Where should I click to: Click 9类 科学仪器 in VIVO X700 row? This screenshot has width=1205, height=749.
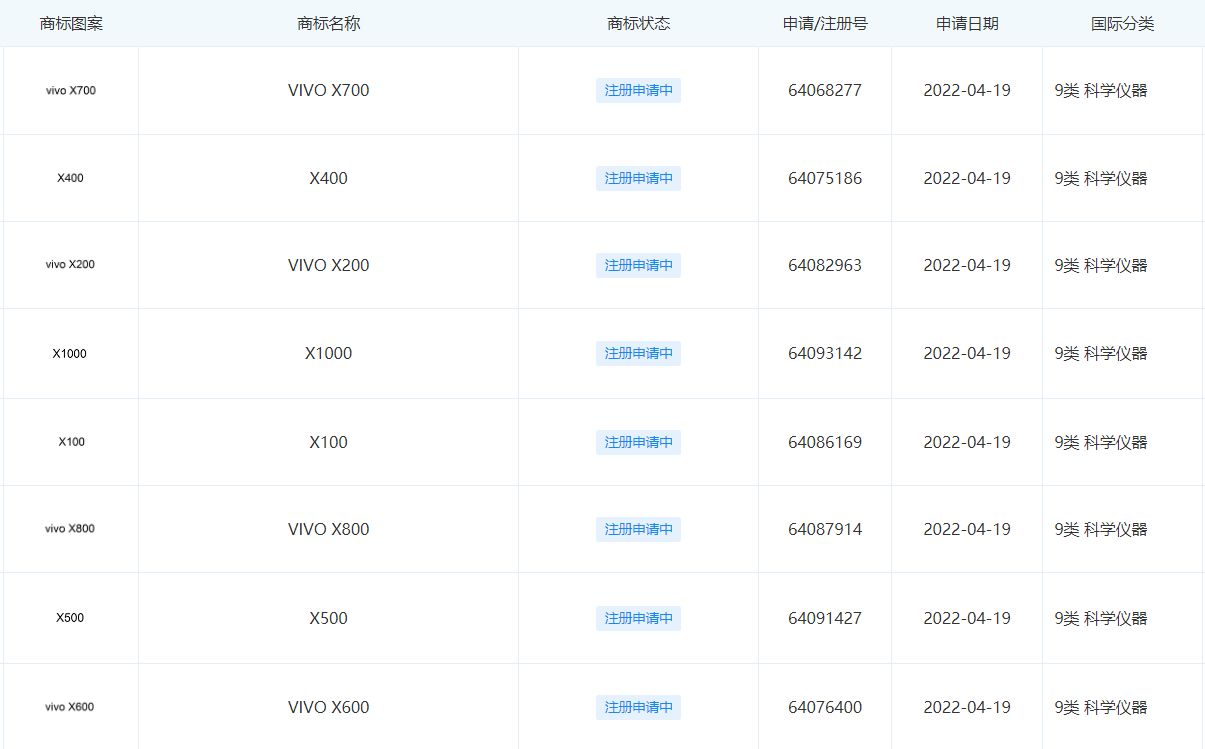[1101, 90]
